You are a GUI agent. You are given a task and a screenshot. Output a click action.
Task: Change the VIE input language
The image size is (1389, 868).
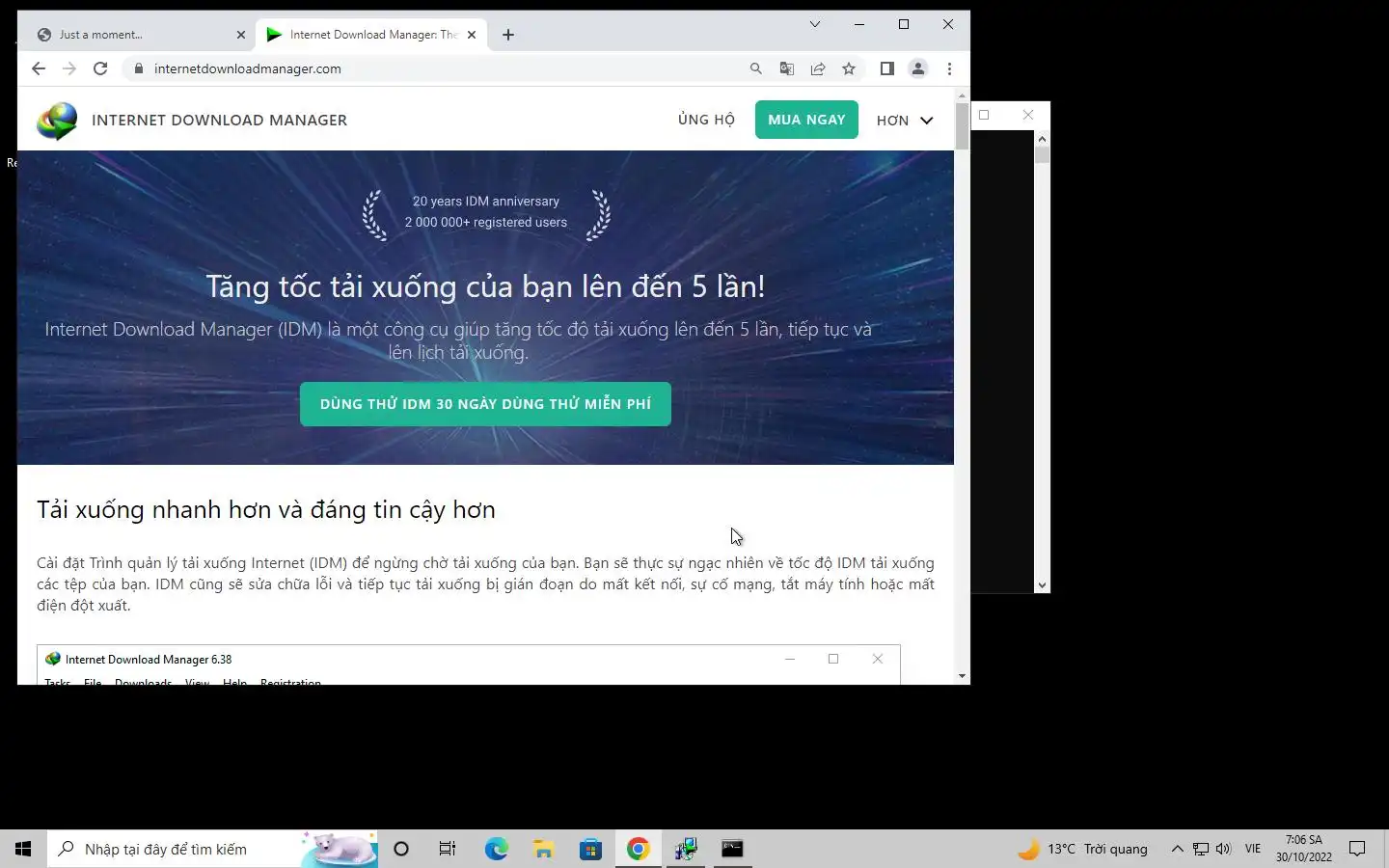pos(1253,849)
